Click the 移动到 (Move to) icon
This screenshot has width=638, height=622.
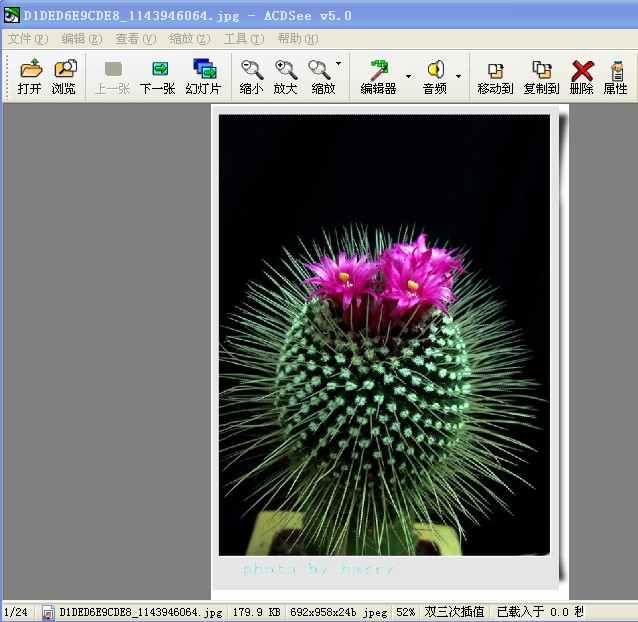point(495,76)
